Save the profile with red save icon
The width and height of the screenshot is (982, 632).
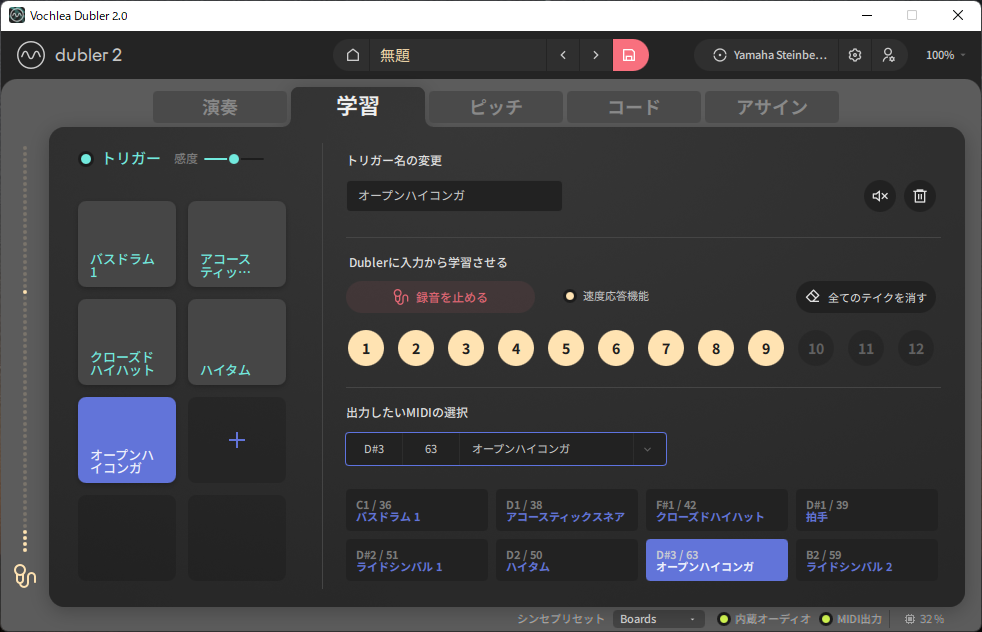pyautogui.click(x=629, y=55)
